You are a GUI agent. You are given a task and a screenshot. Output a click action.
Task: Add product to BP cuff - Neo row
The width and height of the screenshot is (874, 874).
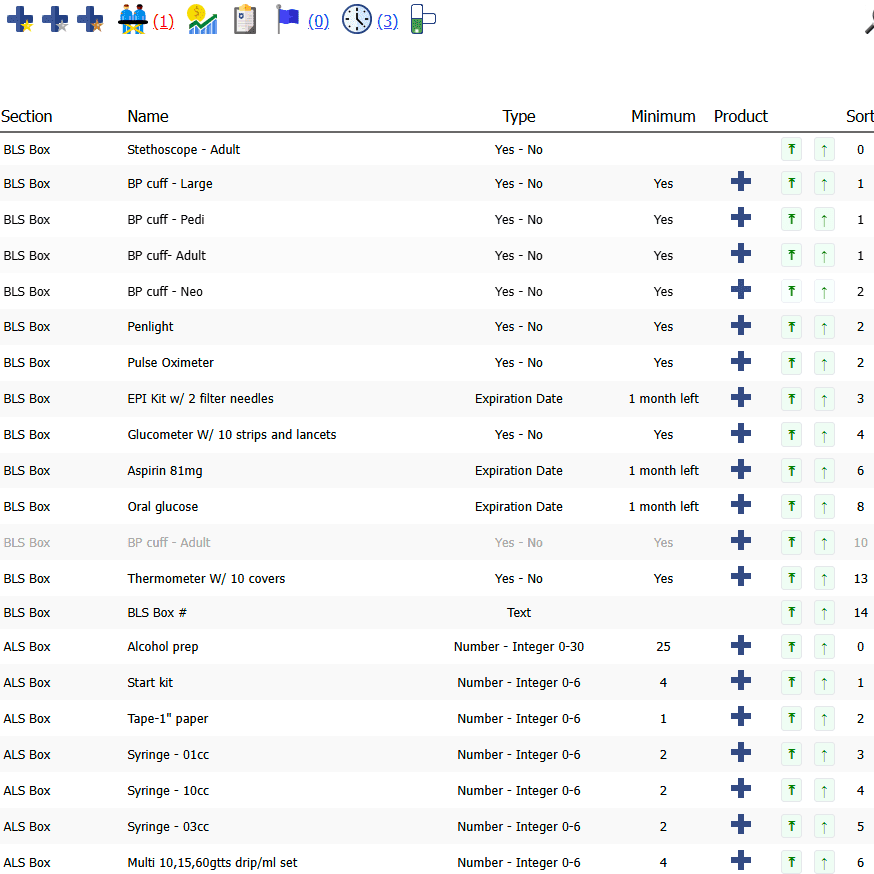click(x=741, y=289)
